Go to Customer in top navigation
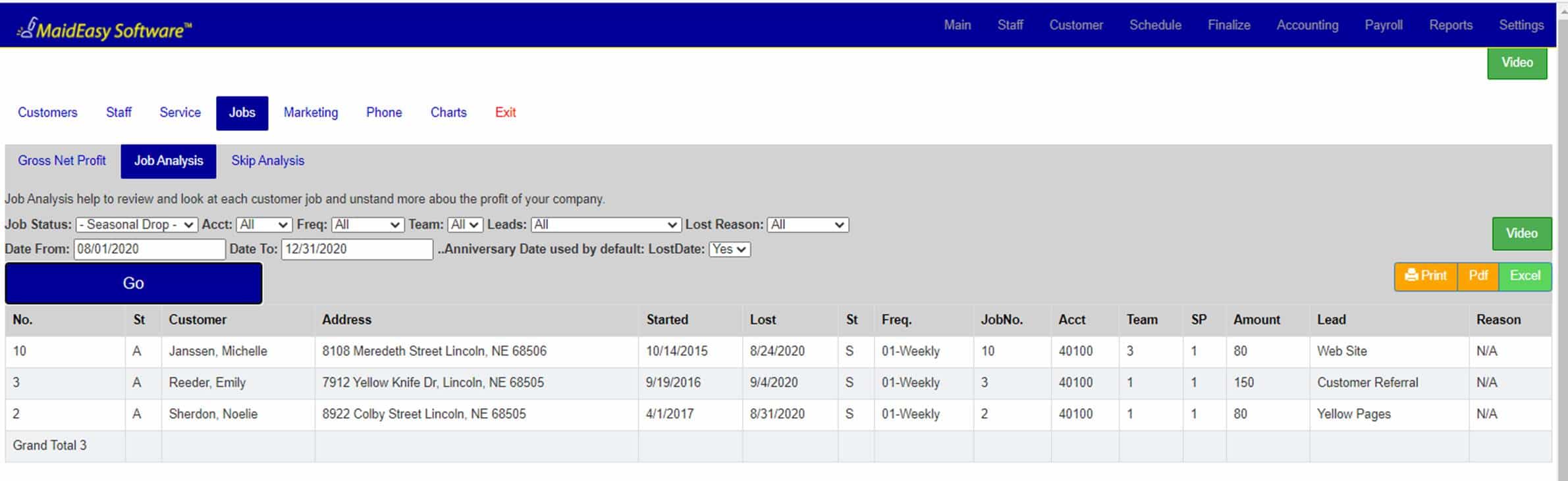Screen dimensions: 1568x481 coord(1076,25)
